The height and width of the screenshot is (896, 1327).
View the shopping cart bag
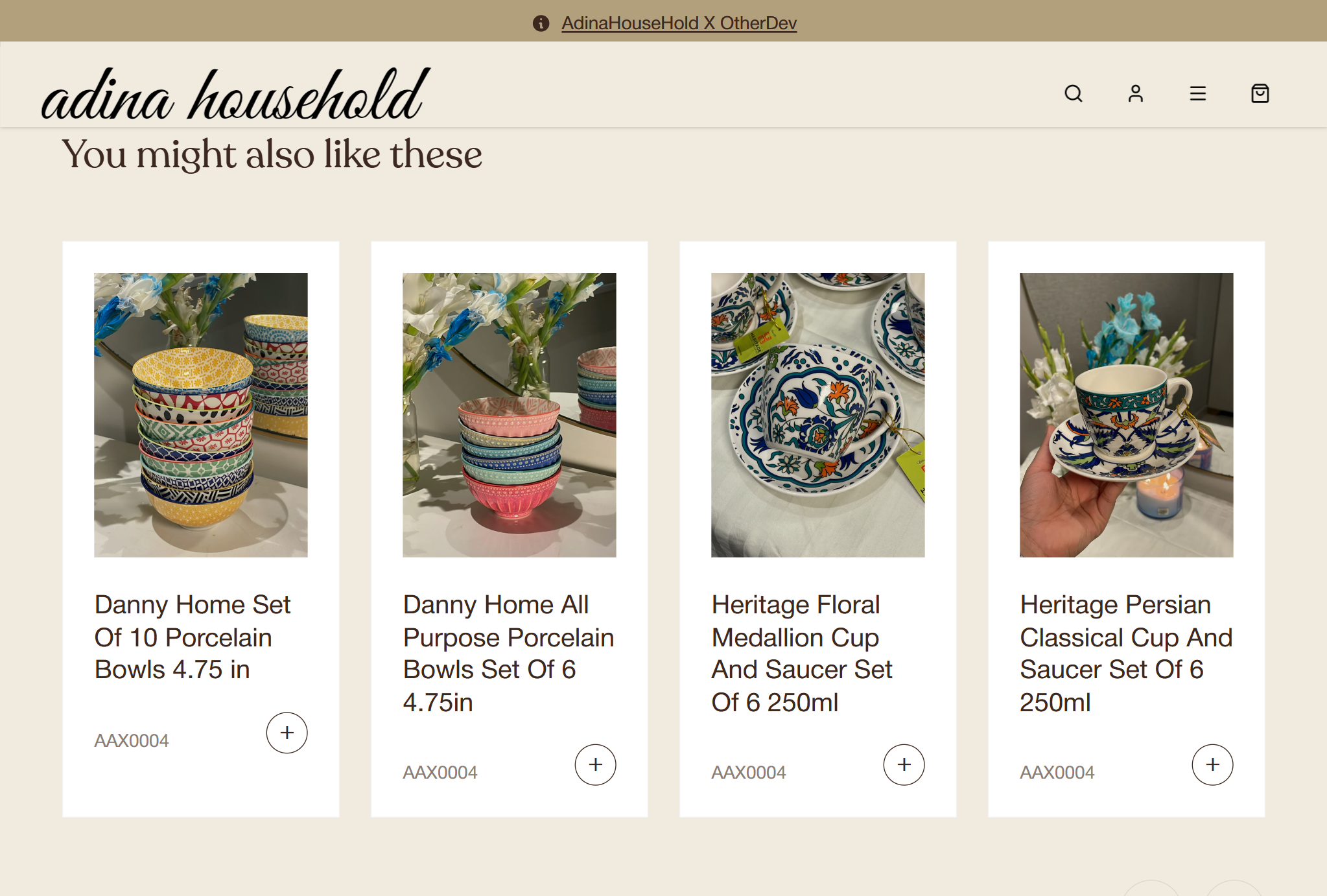point(1258,93)
